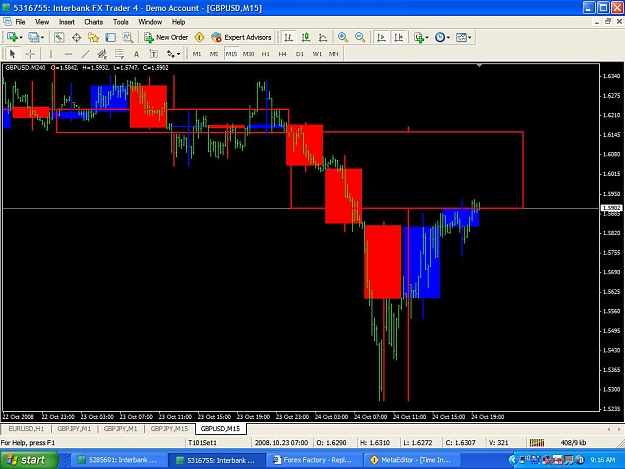Screen dimensions: 625x469
Task: Select the Cursor arrow tool
Action: tap(12, 54)
